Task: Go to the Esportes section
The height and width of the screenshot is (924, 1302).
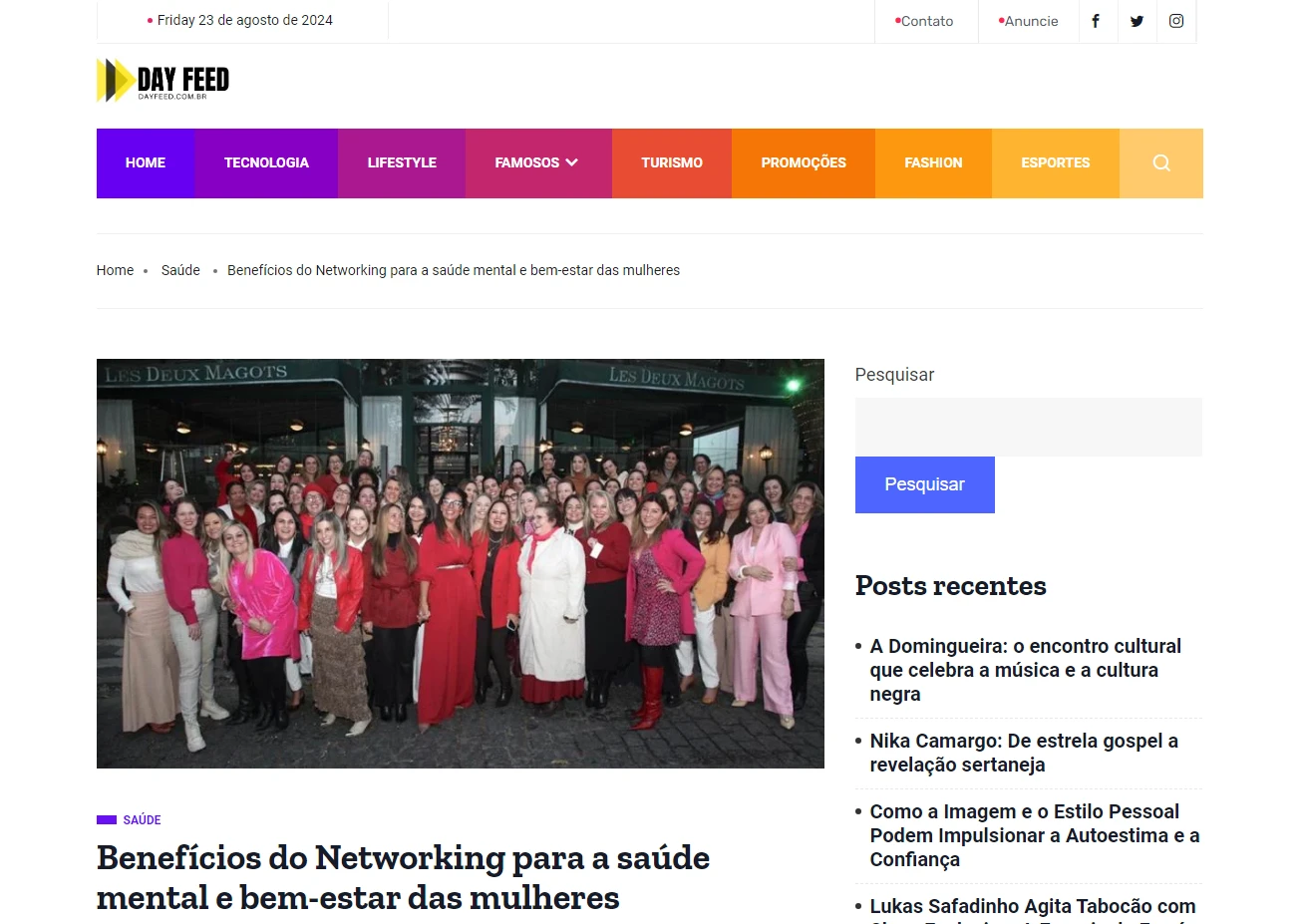Action: [x=1056, y=162]
